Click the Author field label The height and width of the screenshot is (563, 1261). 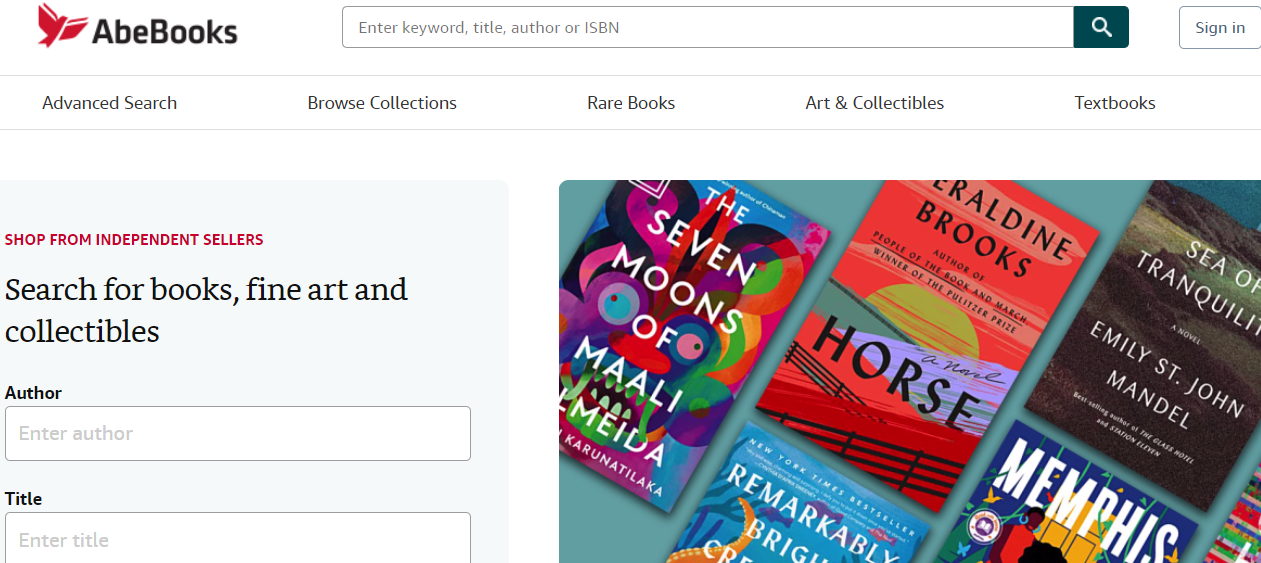(33, 393)
